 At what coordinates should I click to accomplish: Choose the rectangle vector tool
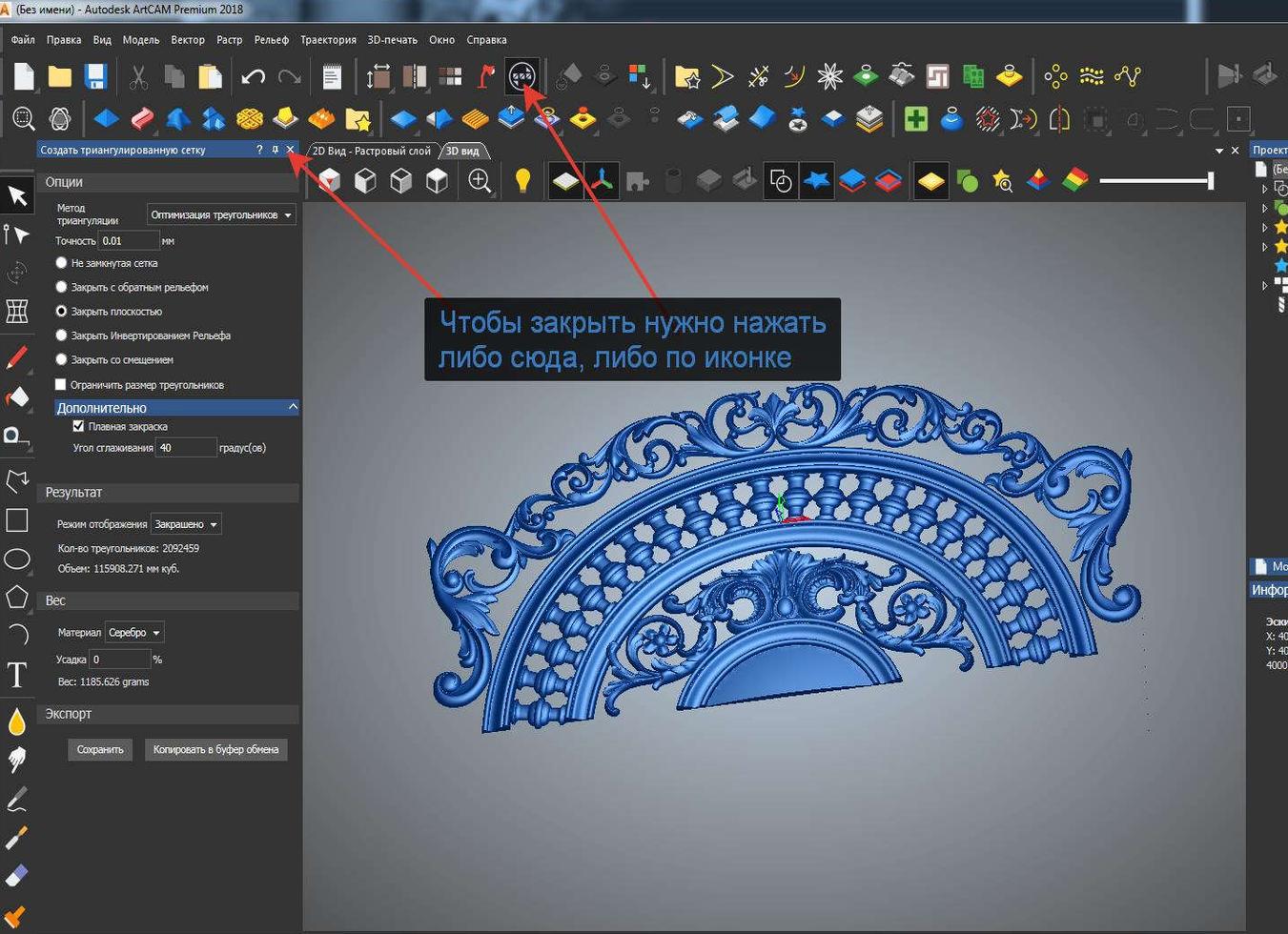point(17,520)
